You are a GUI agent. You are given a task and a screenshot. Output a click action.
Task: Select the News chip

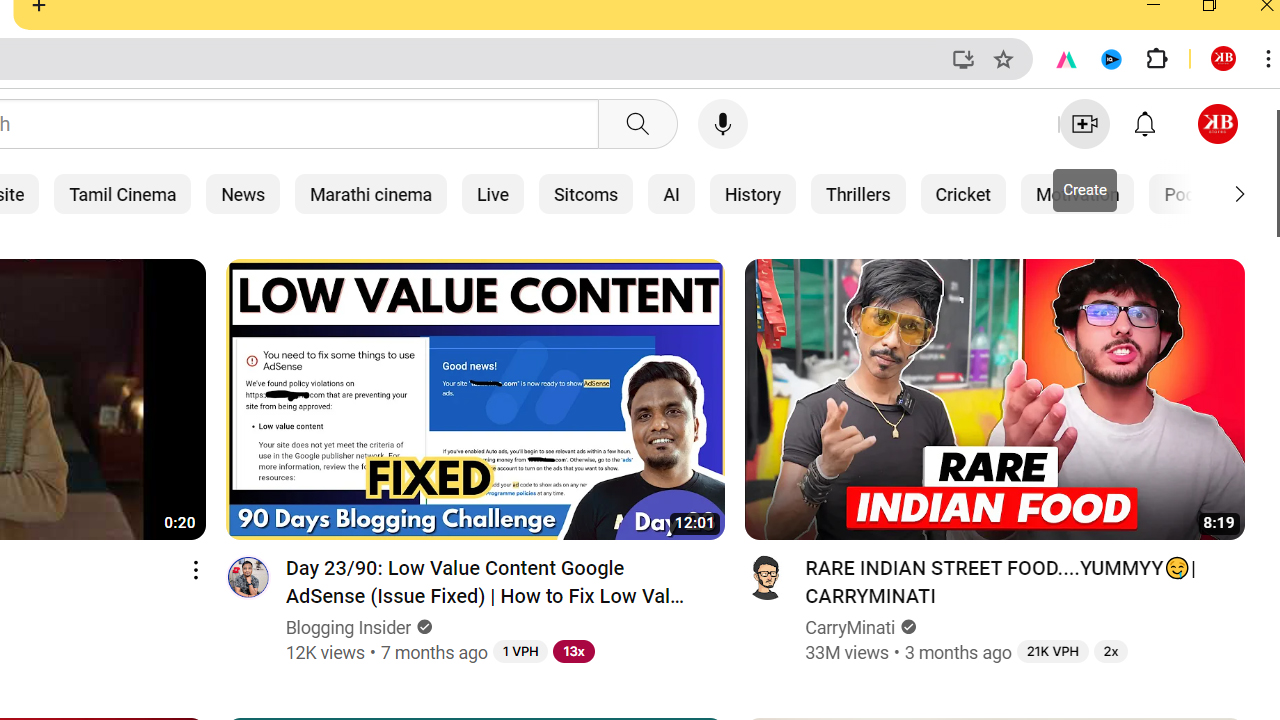(x=243, y=194)
